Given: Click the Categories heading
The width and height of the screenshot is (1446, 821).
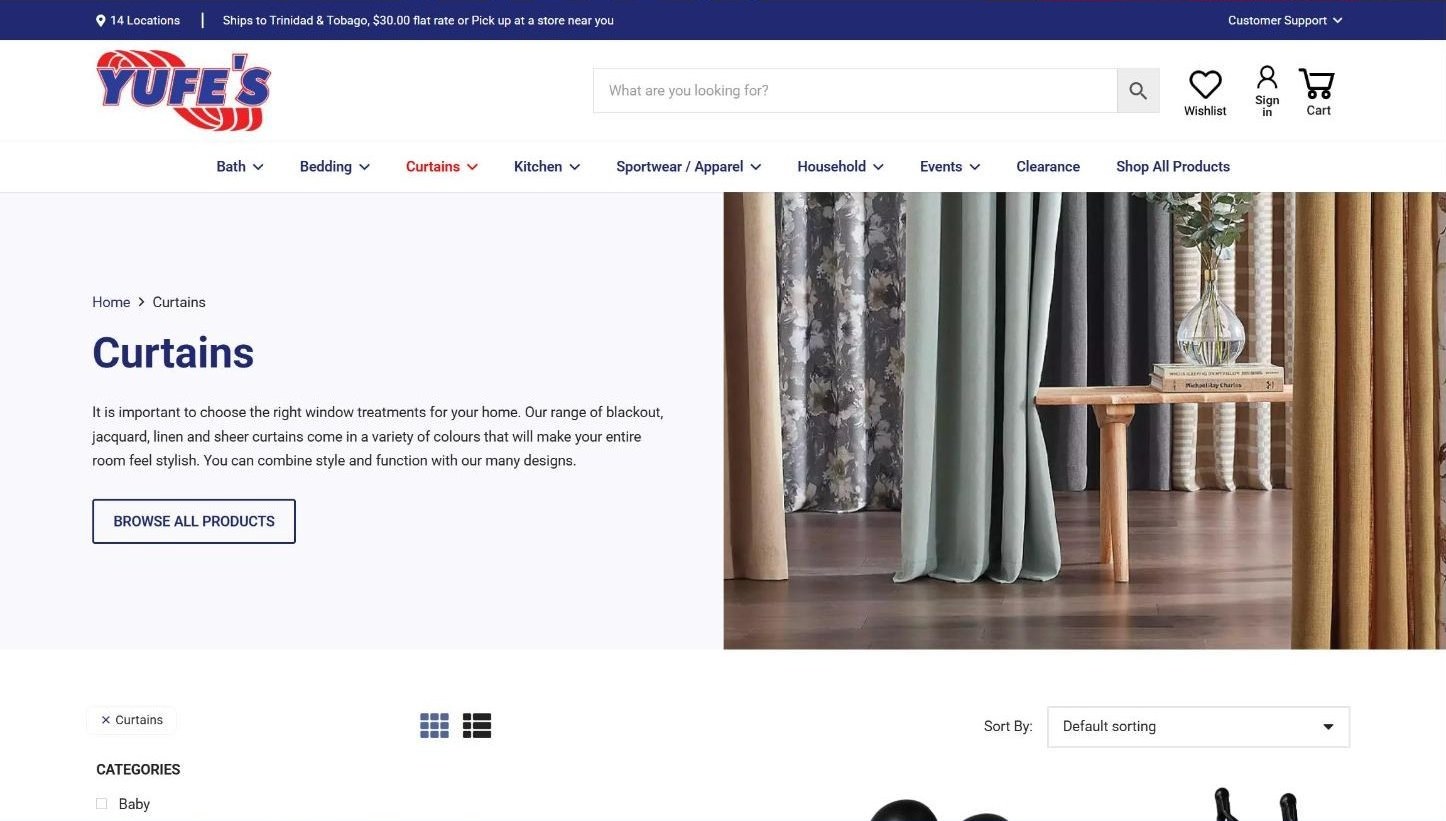Looking at the screenshot, I should coord(138,770).
